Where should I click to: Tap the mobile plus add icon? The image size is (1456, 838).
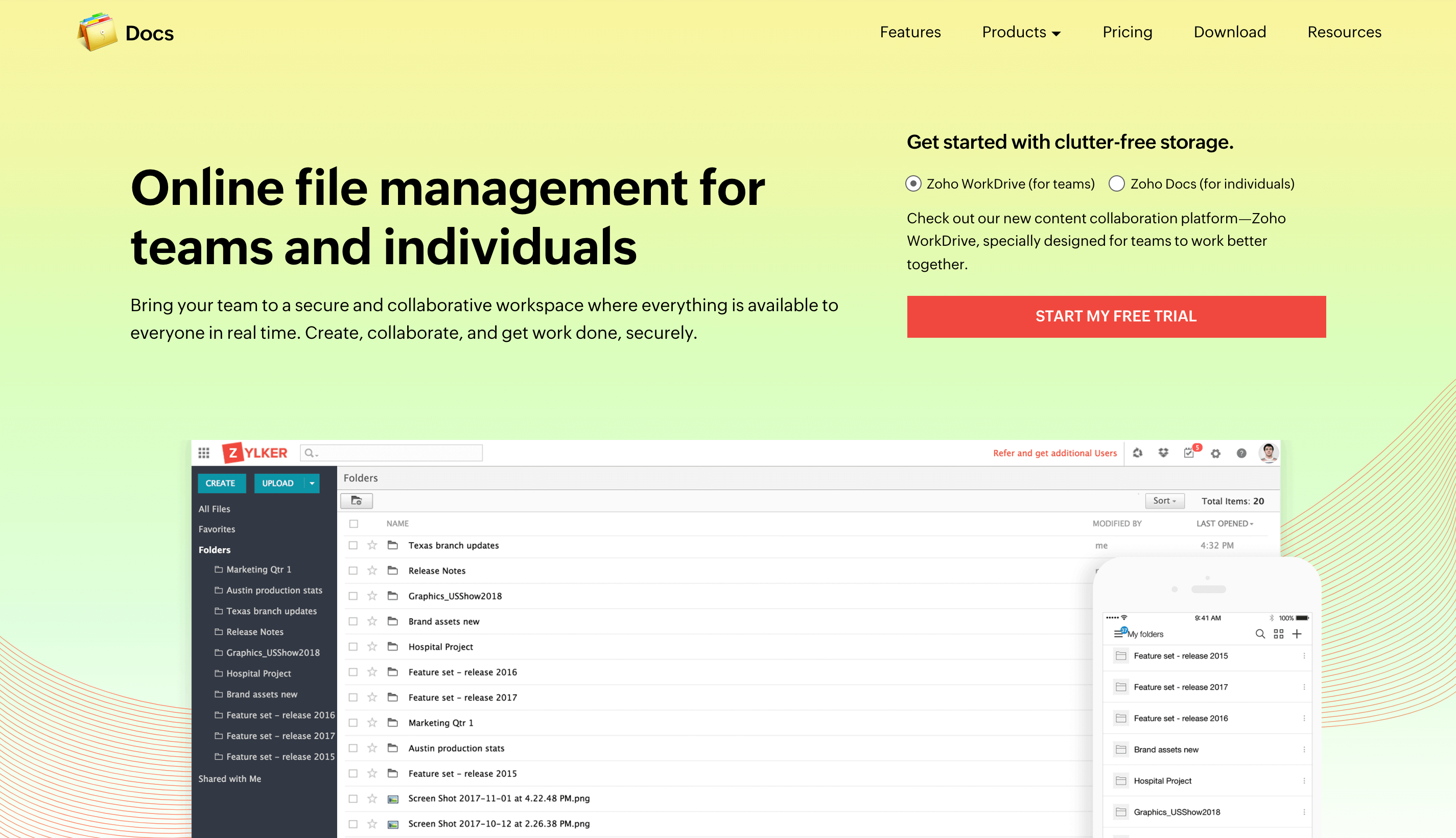(x=1297, y=634)
